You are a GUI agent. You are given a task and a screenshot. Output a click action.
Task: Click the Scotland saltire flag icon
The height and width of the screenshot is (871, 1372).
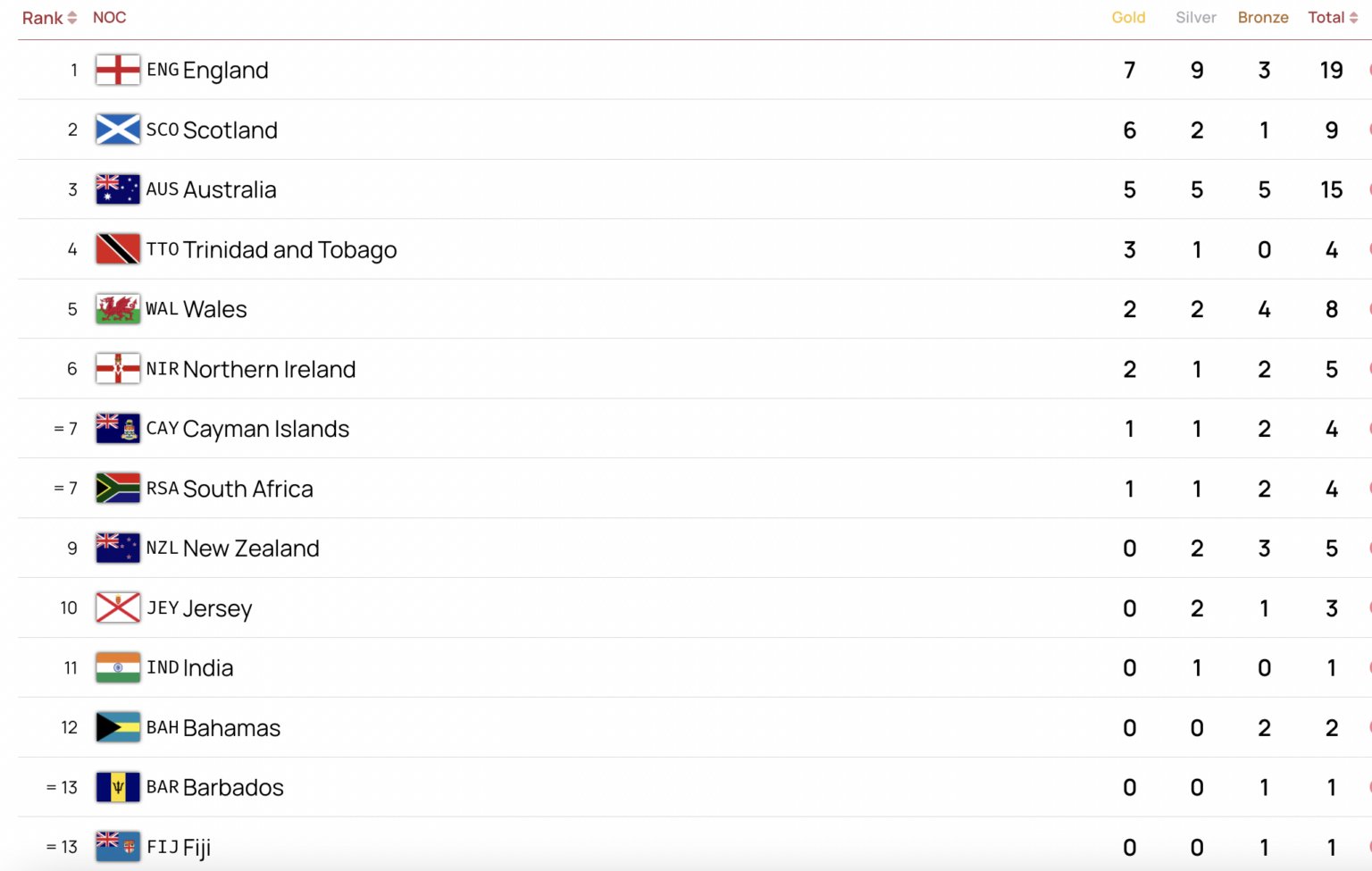coord(118,130)
